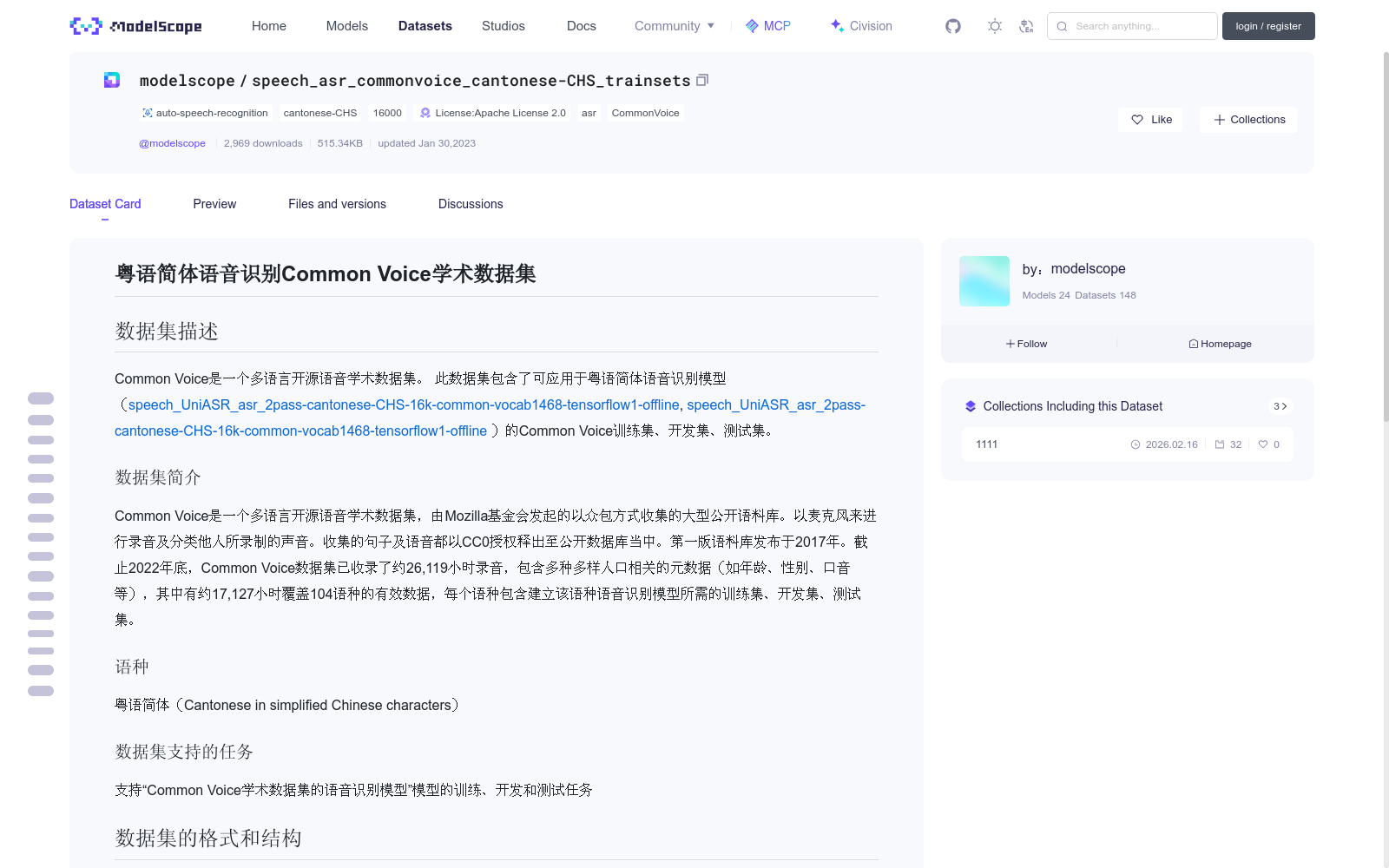Viewport: 1389px width, 868px height.
Task: Open the 1111 collection entry
Action: pos(1127,444)
